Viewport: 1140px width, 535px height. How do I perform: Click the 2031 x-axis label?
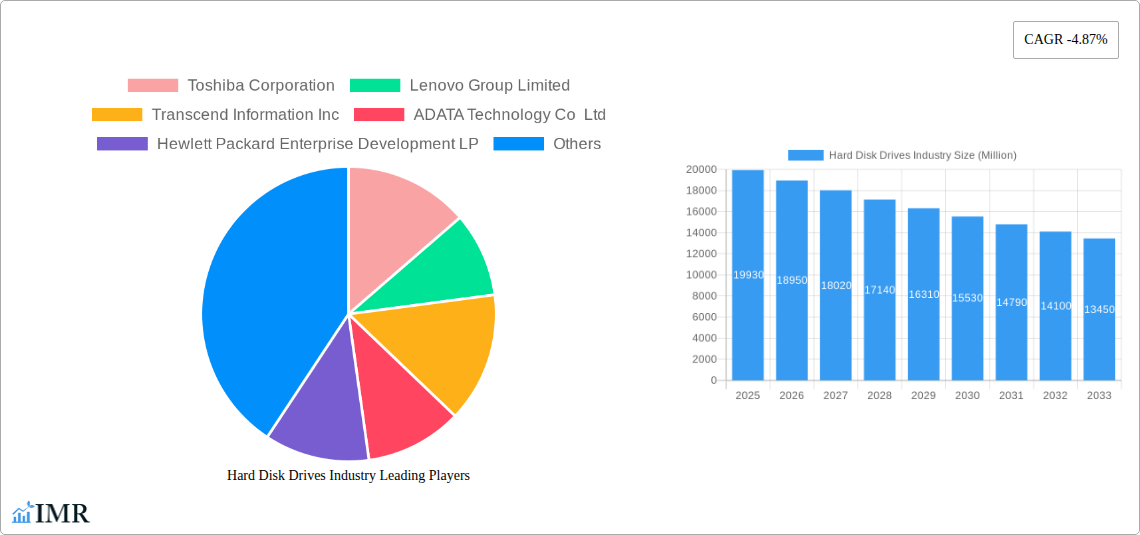click(1011, 395)
